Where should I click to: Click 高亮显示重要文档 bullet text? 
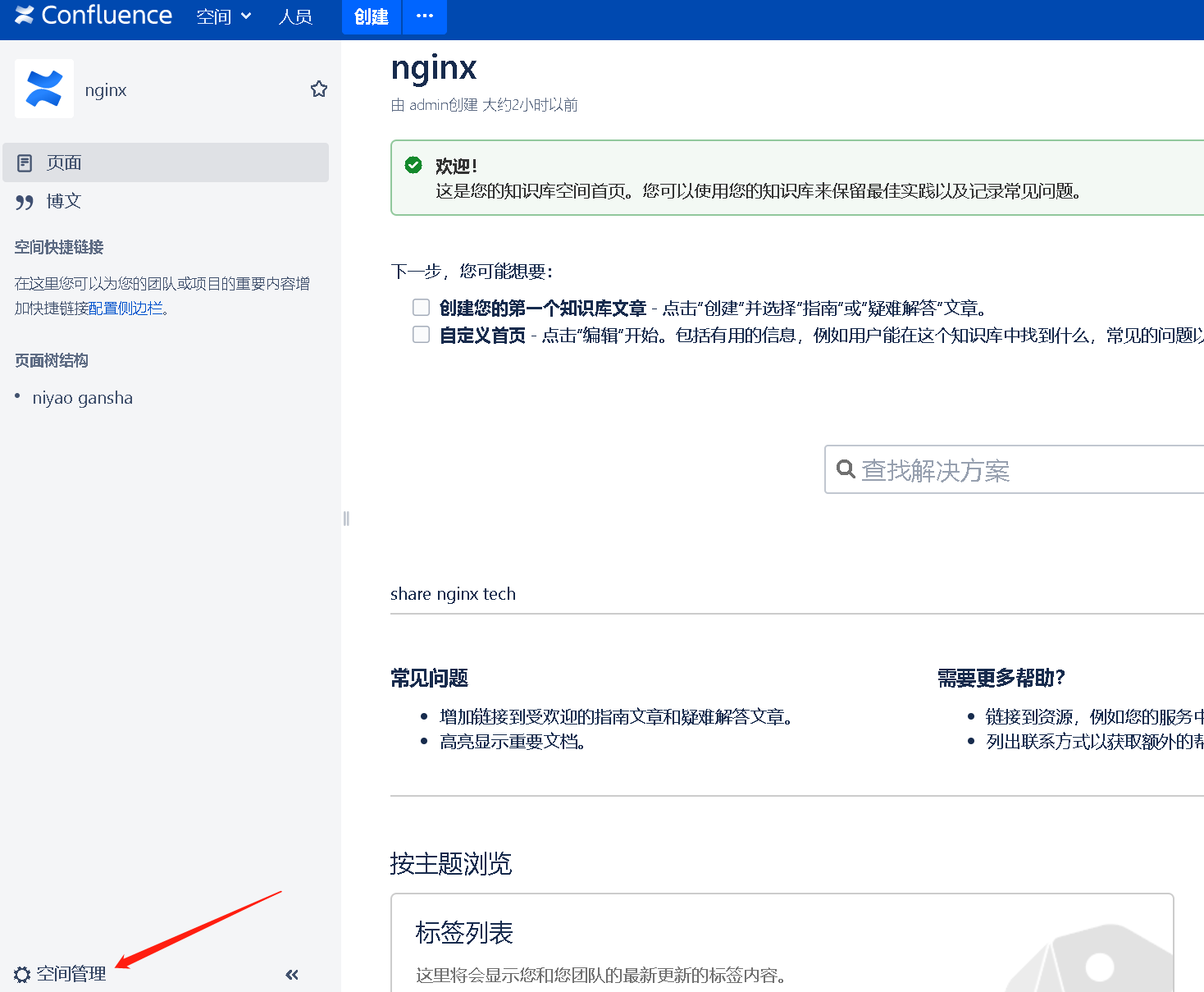coord(513,742)
